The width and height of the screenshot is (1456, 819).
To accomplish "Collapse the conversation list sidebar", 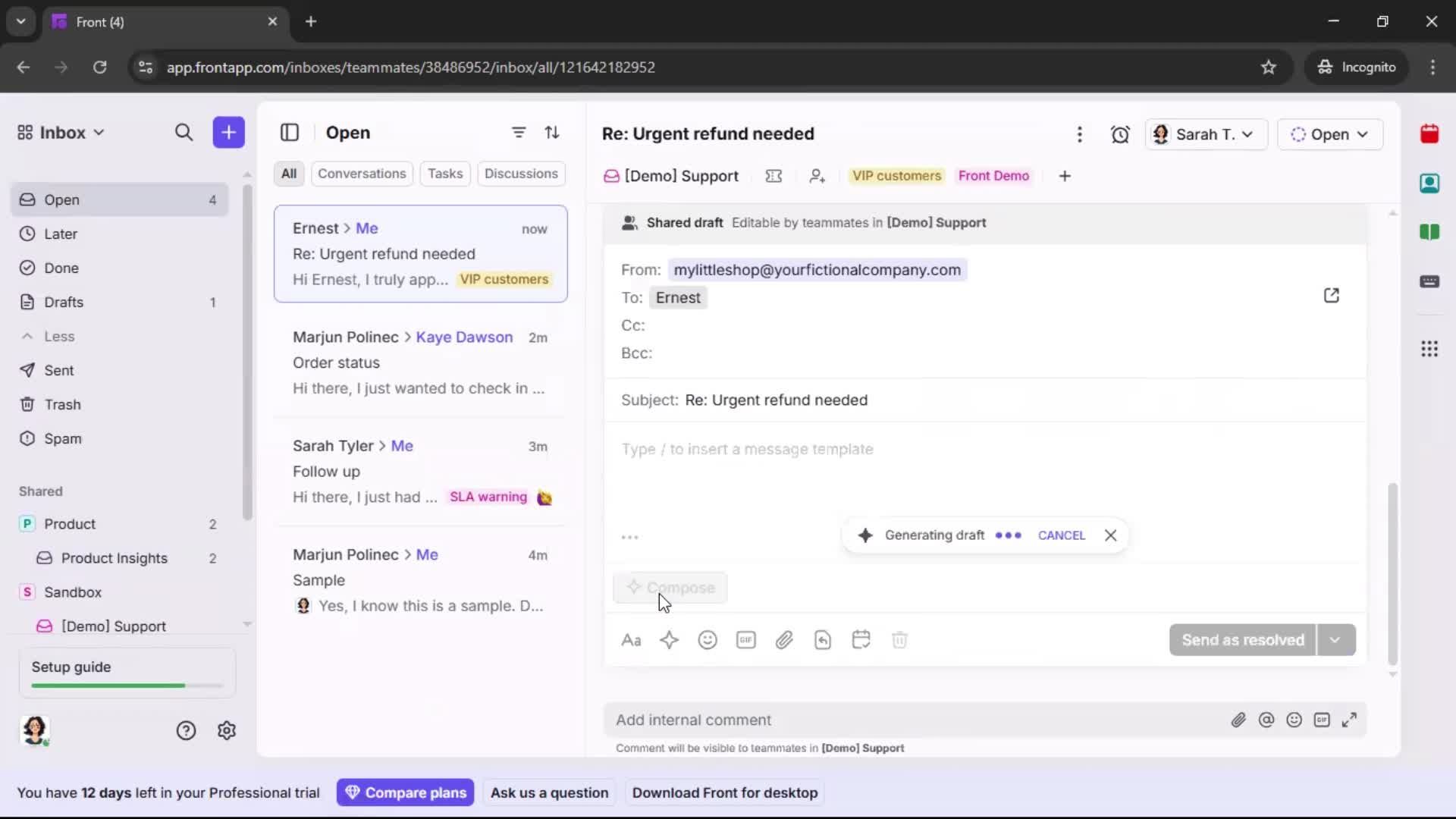I will tap(290, 132).
